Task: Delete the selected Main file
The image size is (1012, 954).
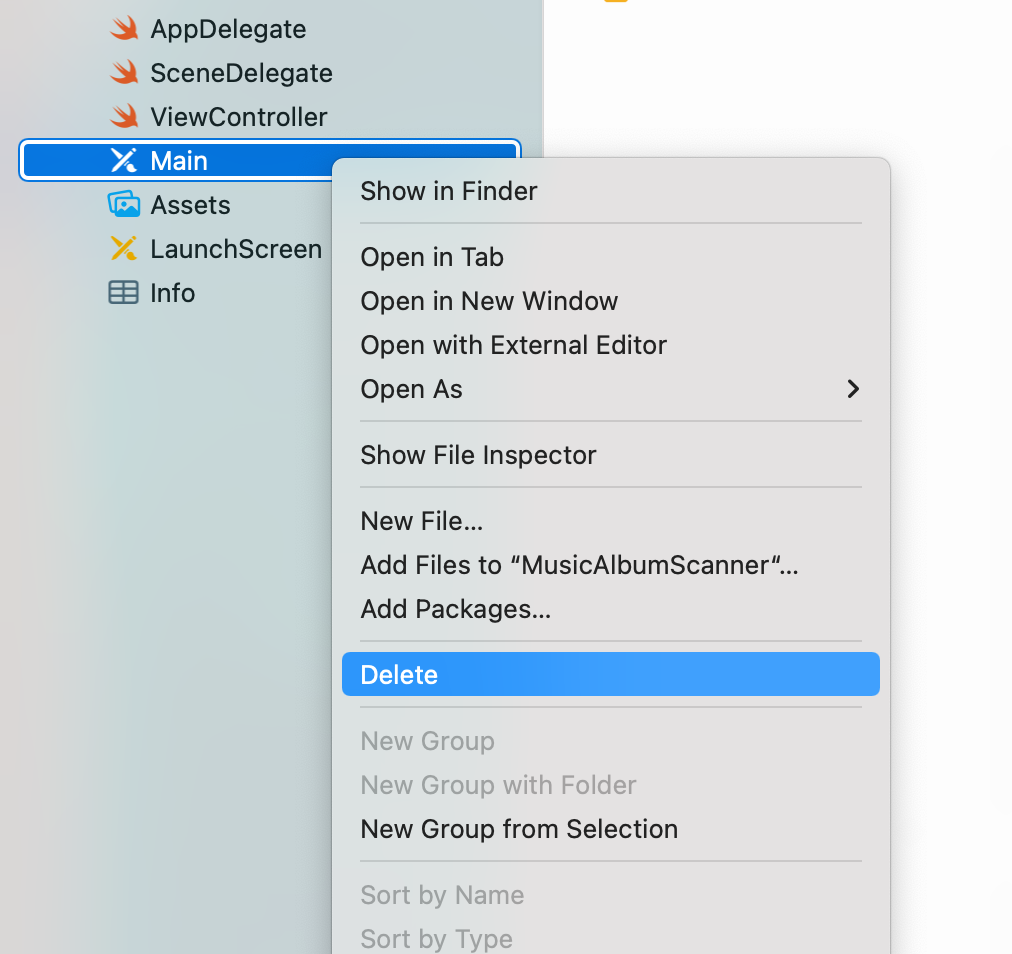Action: 611,675
